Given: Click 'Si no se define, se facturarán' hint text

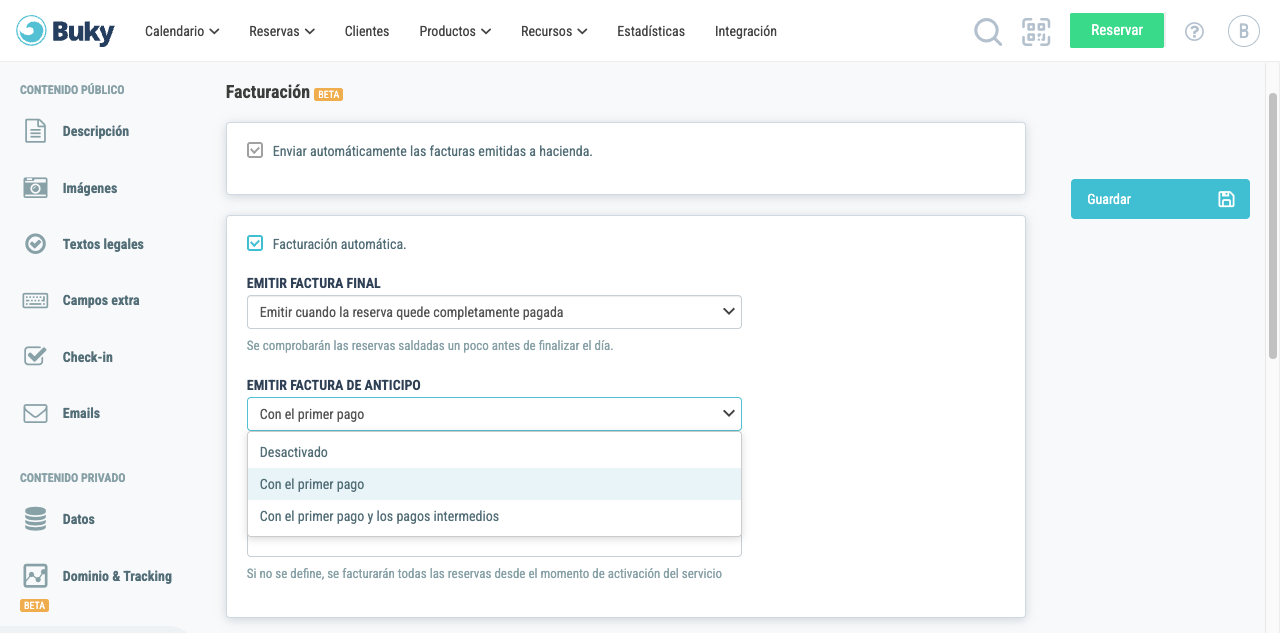Looking at the screenshot, I should tap(484, 574).
